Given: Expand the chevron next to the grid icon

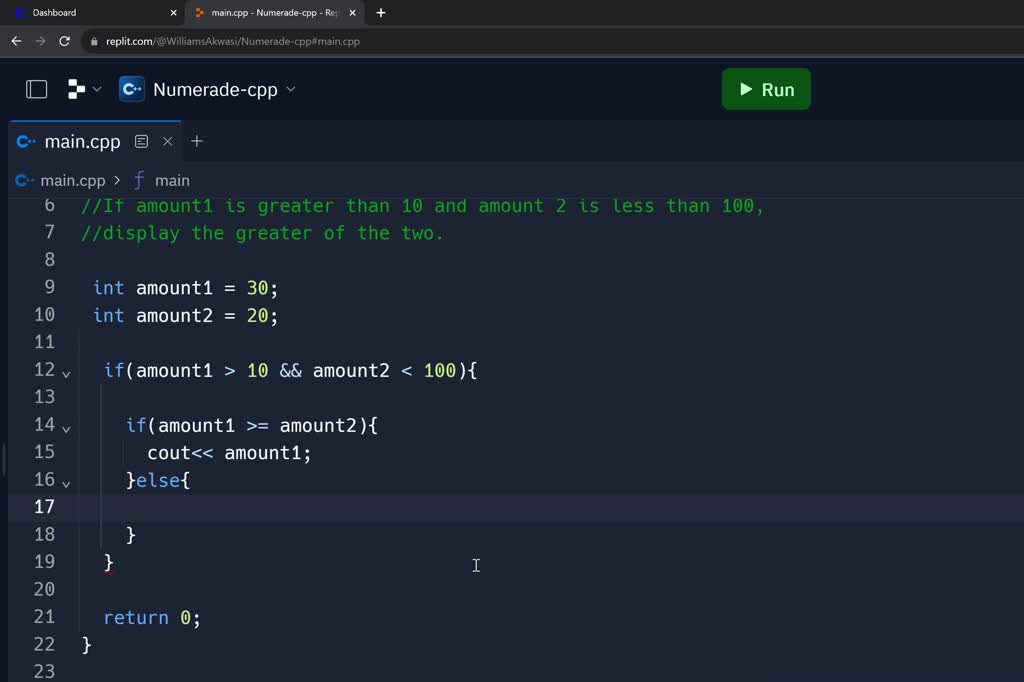Looking at the screenshot, I should [x=97, y=89].
